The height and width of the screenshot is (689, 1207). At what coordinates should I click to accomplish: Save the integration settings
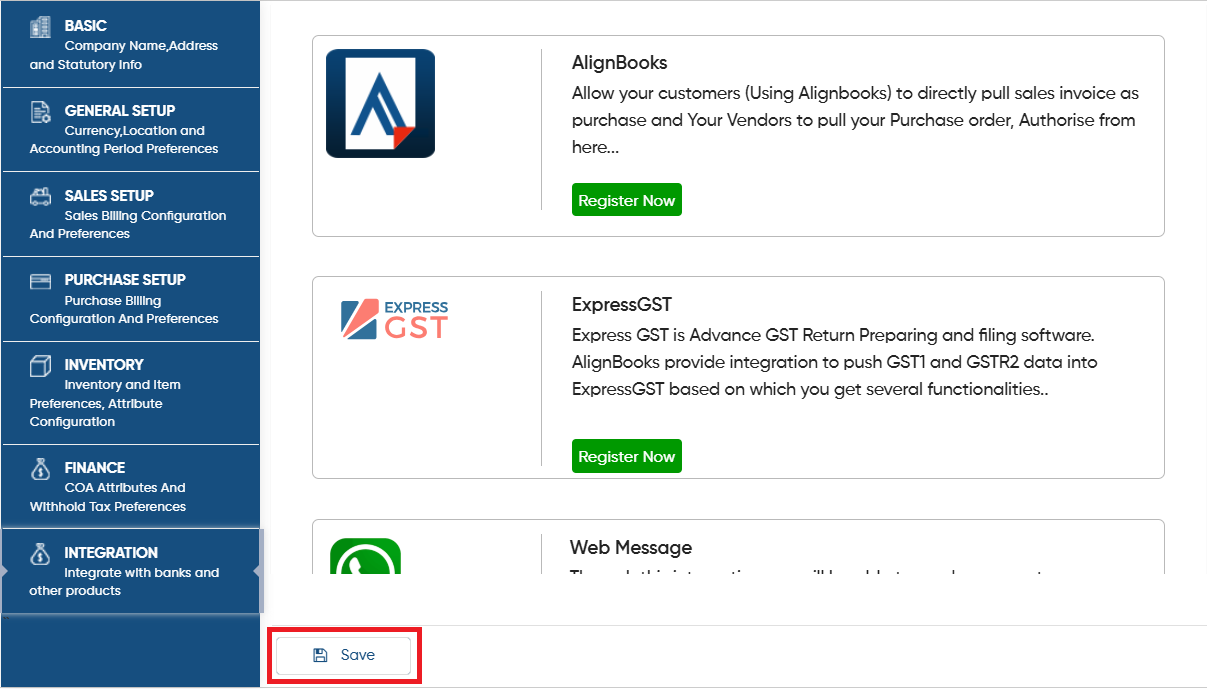(344, 655)
